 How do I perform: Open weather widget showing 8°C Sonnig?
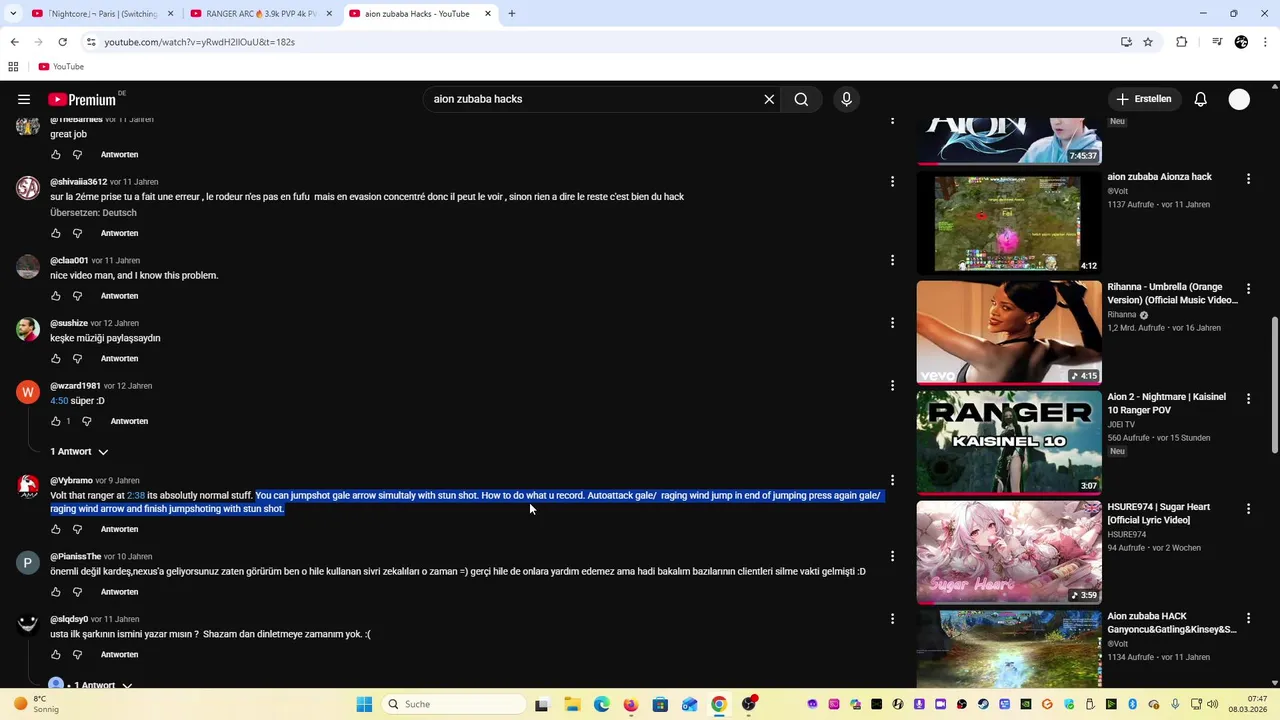pyautogui.click(x=35, y=704)
